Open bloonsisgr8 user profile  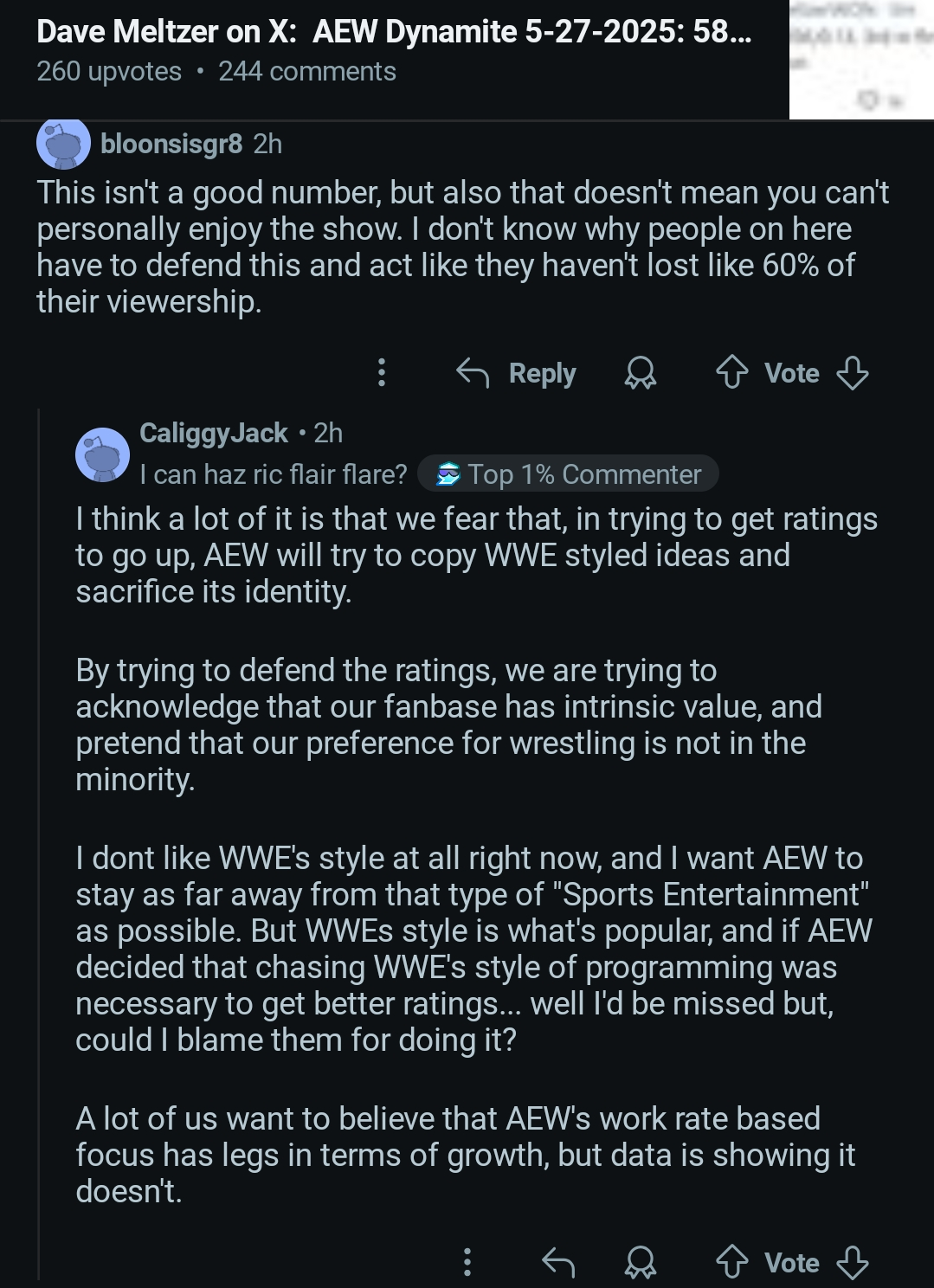click(171, 144)
